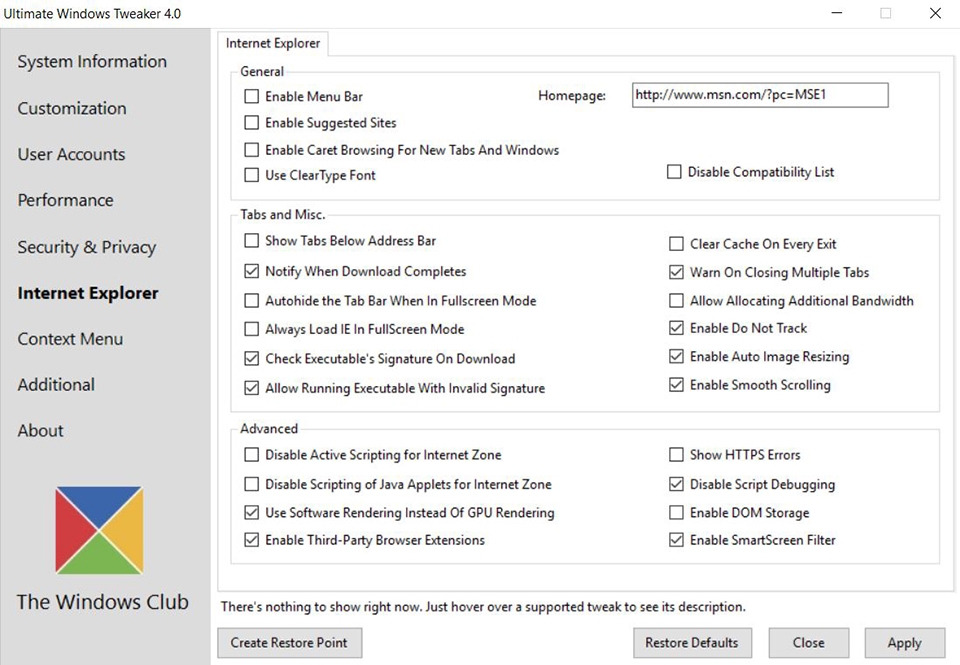Click the Restore Defaults button
Viewport: 960px width, 665px height.
click(692, 643)
